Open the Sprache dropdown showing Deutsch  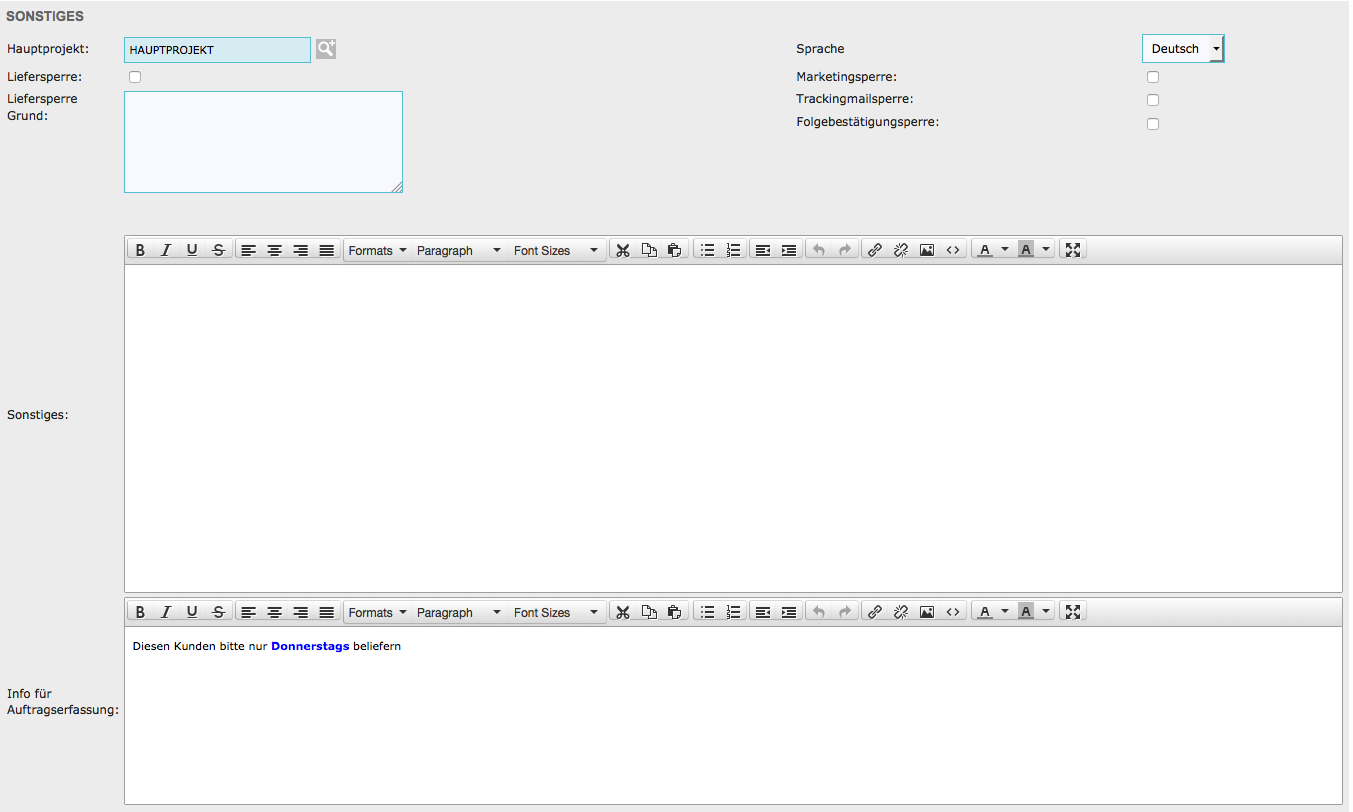1183,49
